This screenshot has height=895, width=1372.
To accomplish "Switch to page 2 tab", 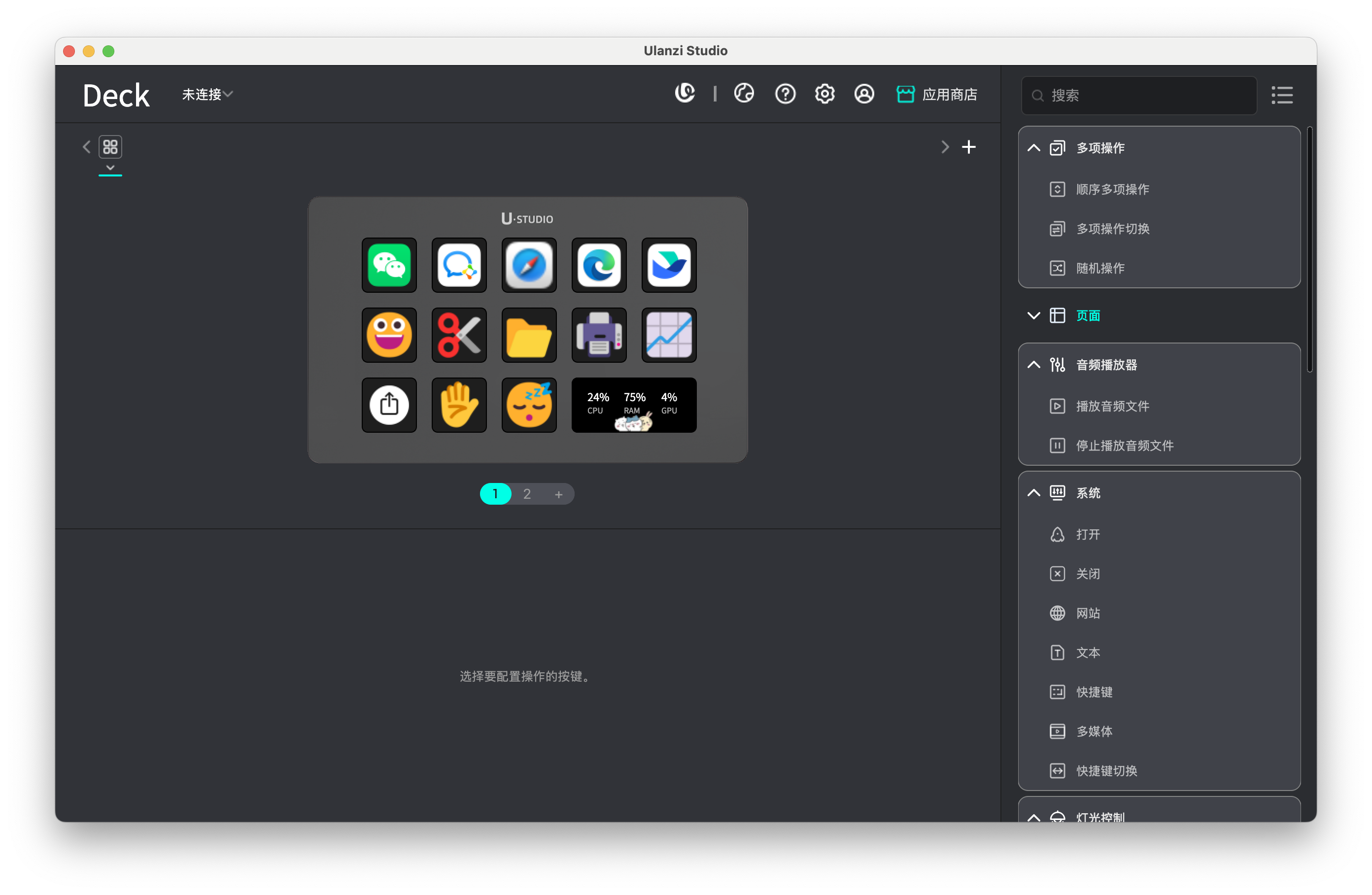I will click(x=527, y=494).
